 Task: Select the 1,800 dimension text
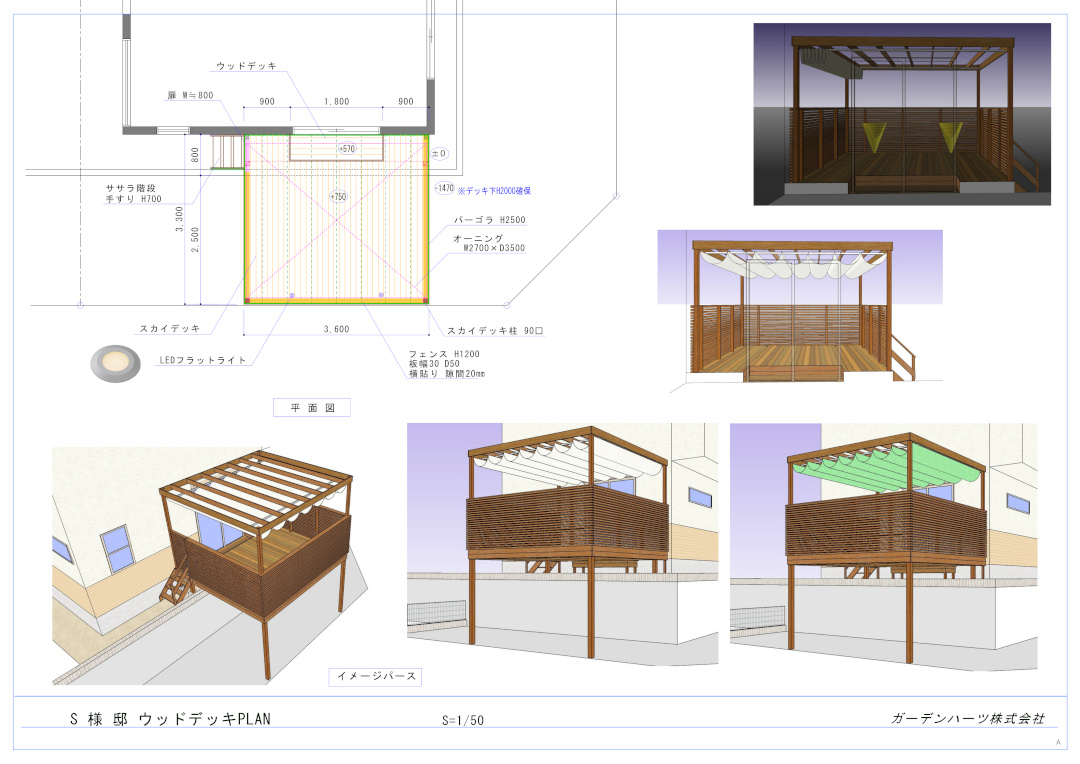(x=336, y=101)
